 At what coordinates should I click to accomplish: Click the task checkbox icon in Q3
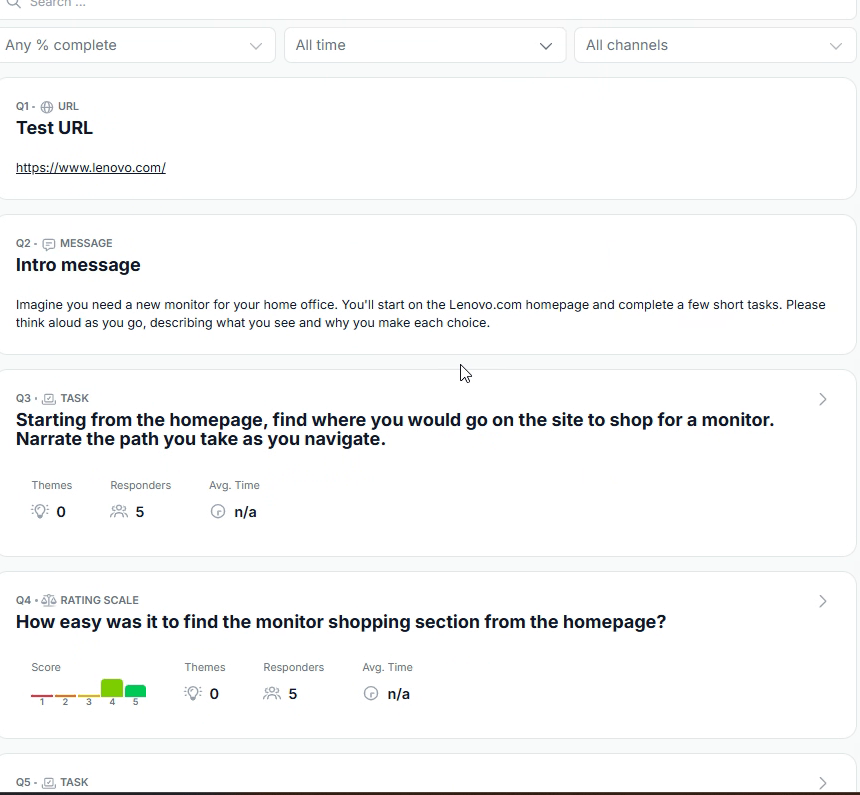49,399
